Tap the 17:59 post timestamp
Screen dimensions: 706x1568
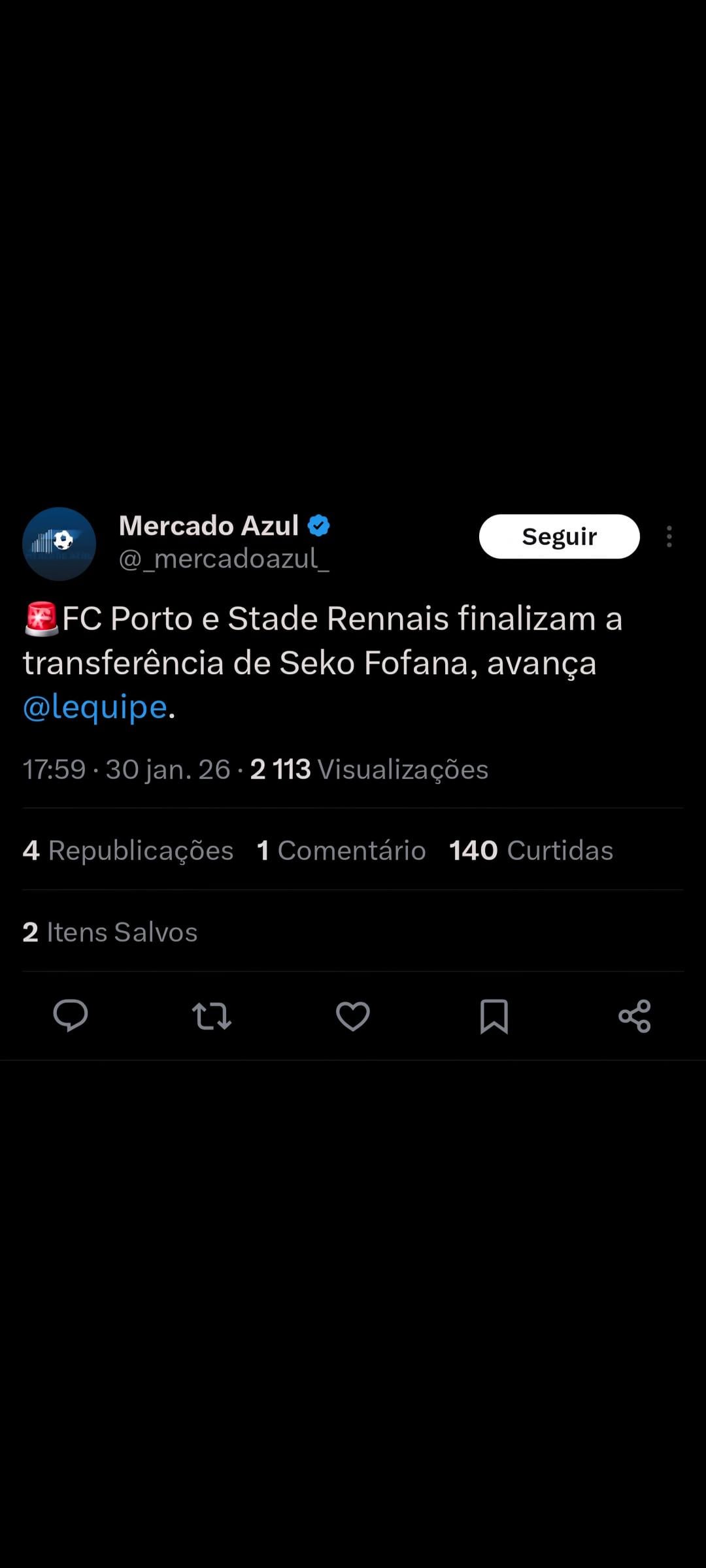pyautogui.click(x=54, y=770)
